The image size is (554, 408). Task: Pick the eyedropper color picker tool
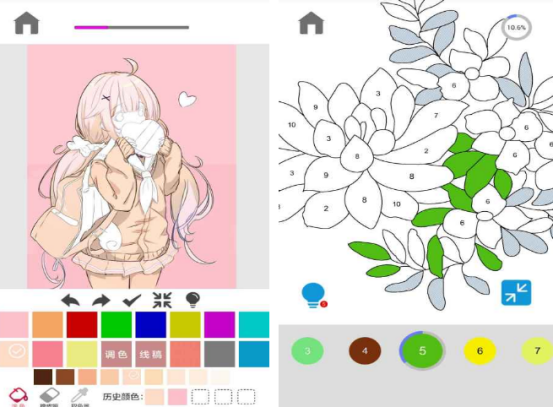[x=80, y=397]
